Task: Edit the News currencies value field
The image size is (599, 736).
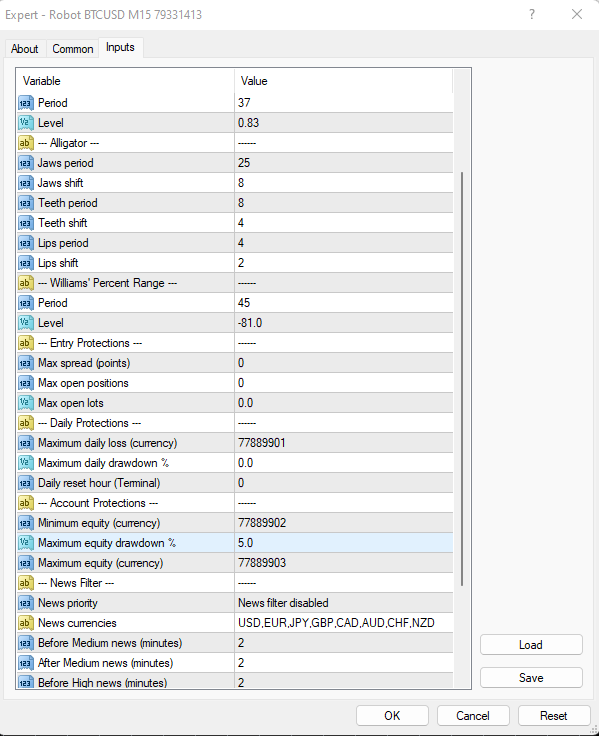Action: pyautogui.click(x=344, y=623)
